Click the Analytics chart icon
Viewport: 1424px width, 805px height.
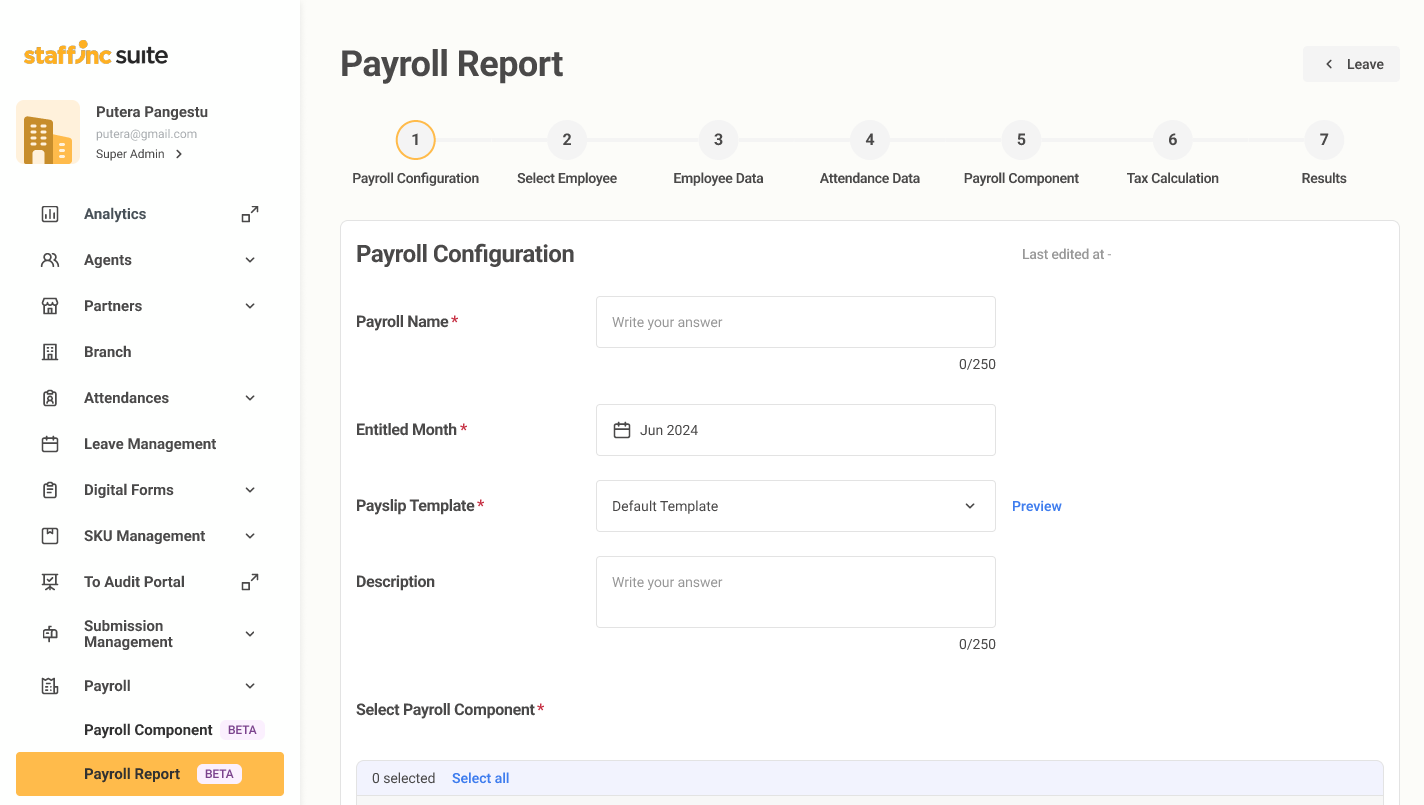pyautogui.click(x=50, y=214)
